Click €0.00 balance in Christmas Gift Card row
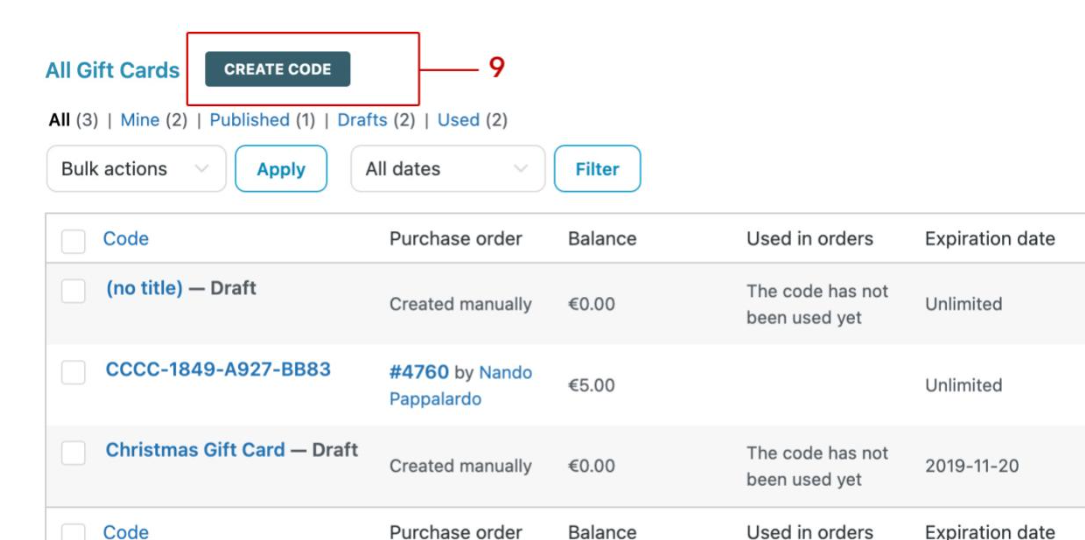Image resolution: width=1085 pixels, height=540 pixels. (x=591, y=467)
